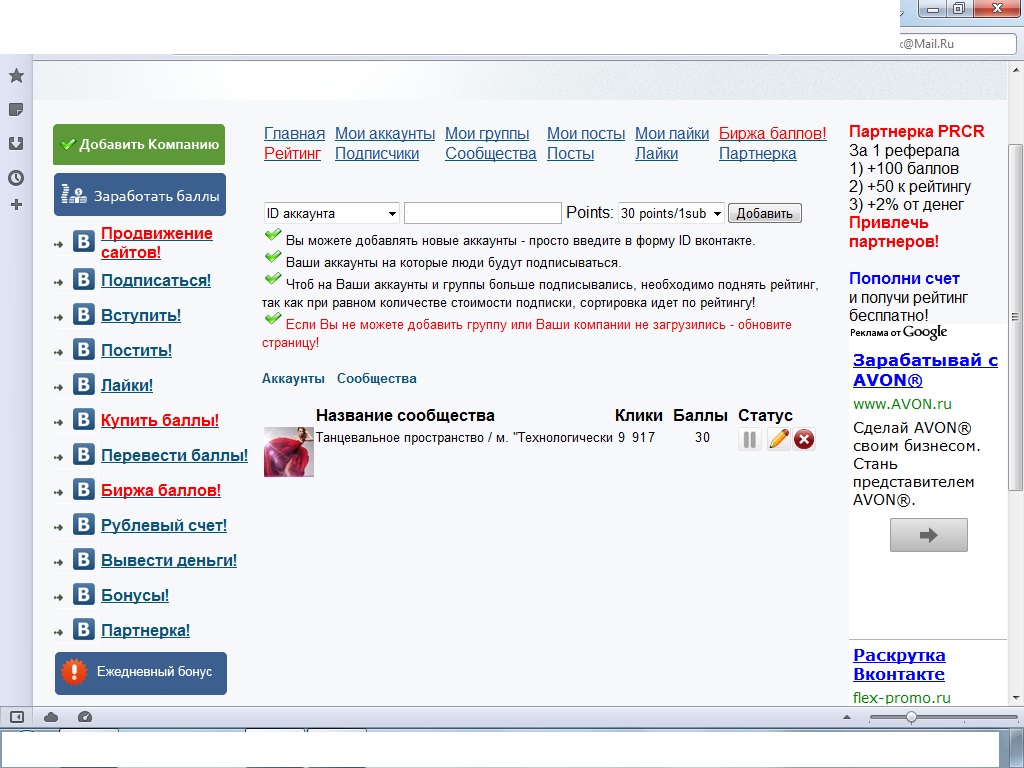Image resolution: width=1024 pixels, height=768 pixels.
Task: Open the downloads icon in browser sidebar
Action: (x=16, y=143)
